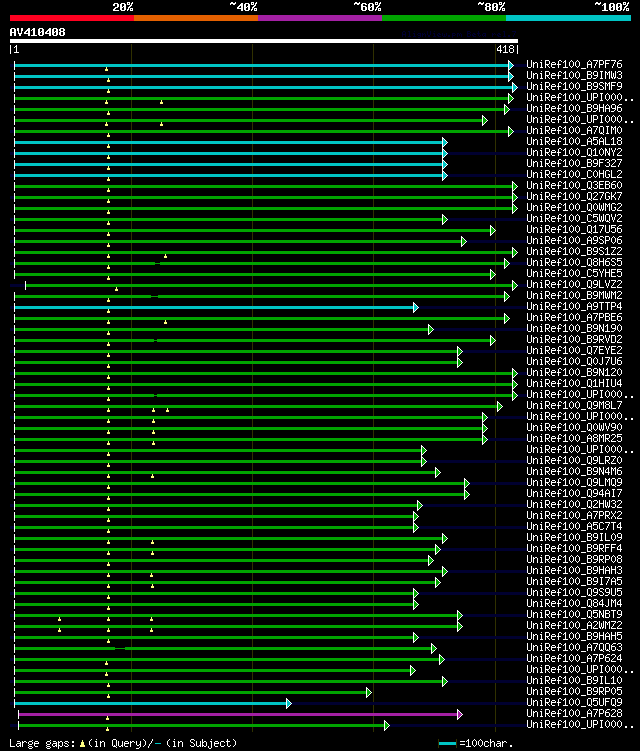
Task: Click the arrowhead ending the UniRef100_B9RP05 alignment
Action: [369, 692]
